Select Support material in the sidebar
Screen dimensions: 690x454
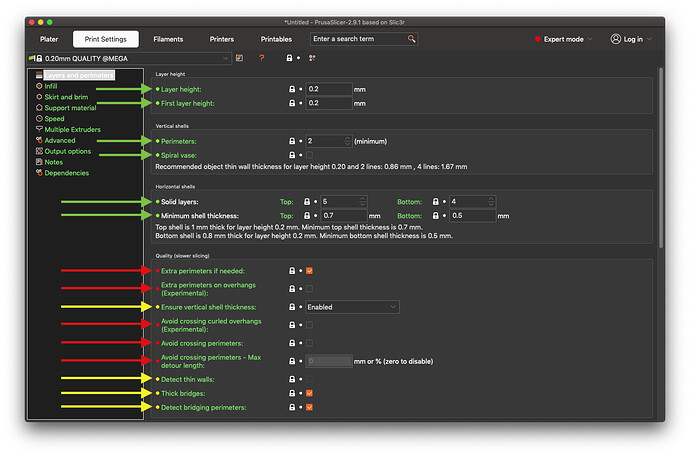[70, 107]
